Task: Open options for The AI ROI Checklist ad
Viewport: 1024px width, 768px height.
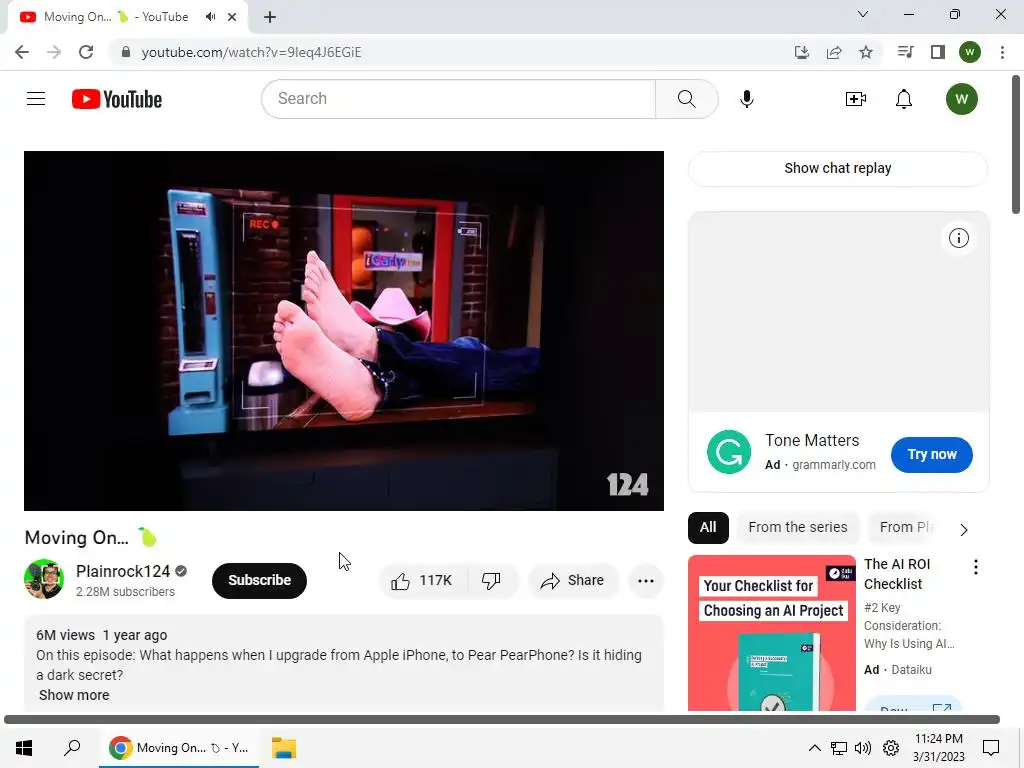Action: pyautogui.click(x=976, y=567)
